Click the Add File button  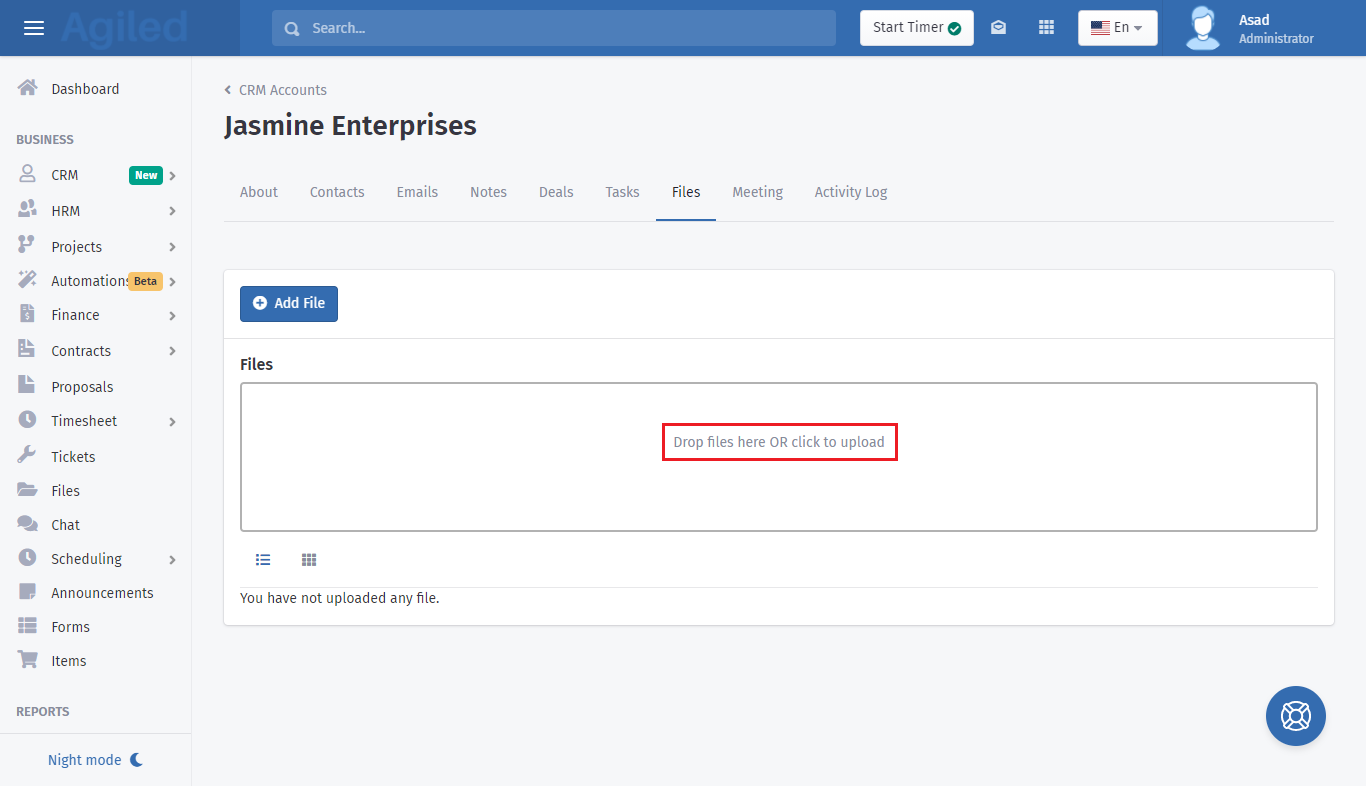[289, 304]
